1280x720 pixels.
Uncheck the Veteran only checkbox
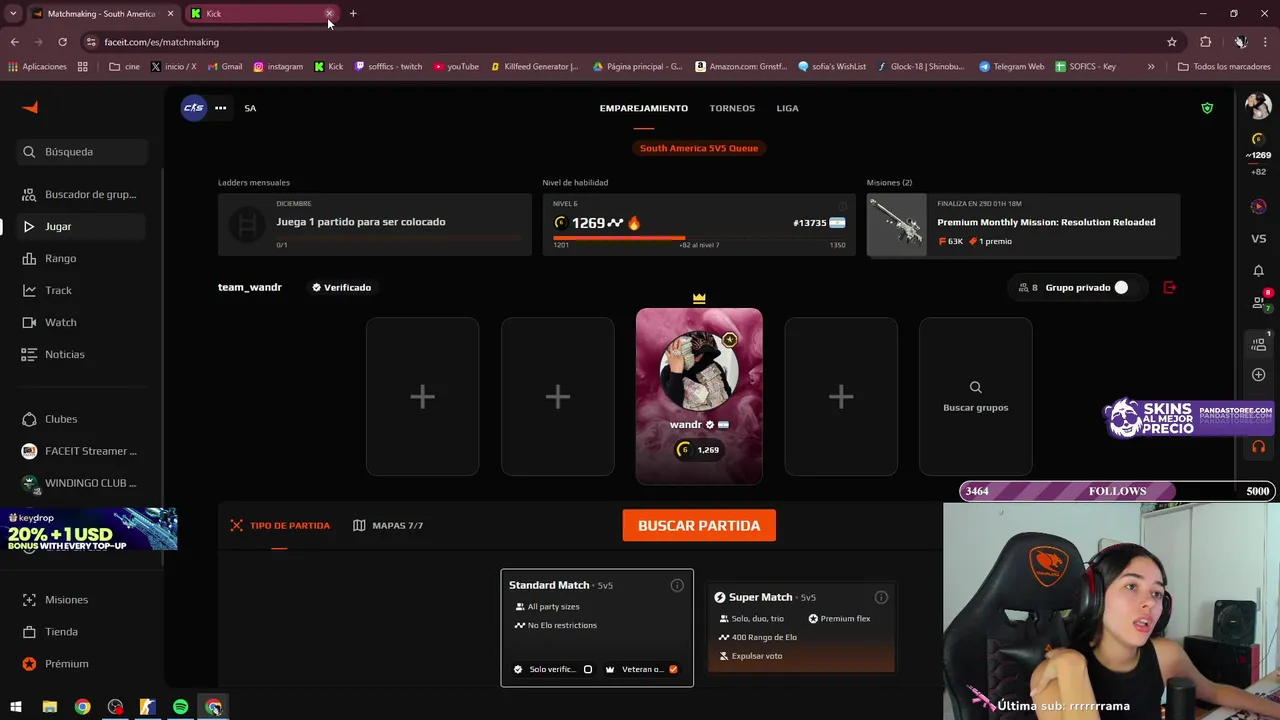click(673, 669)
